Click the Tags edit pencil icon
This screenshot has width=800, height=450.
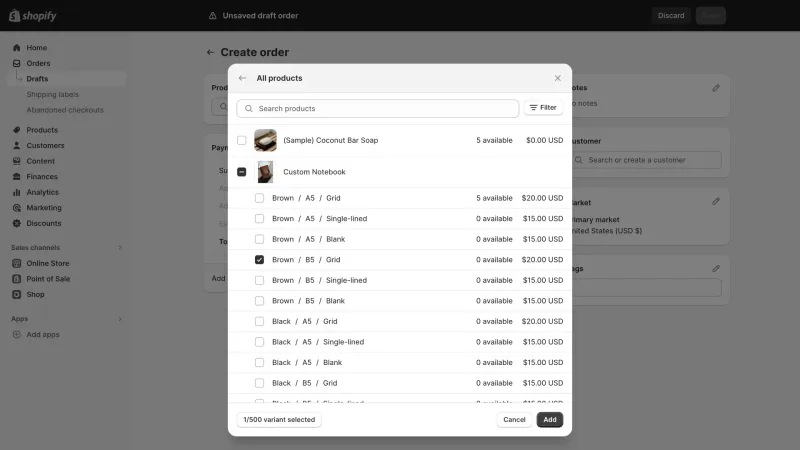click(716, 268)
